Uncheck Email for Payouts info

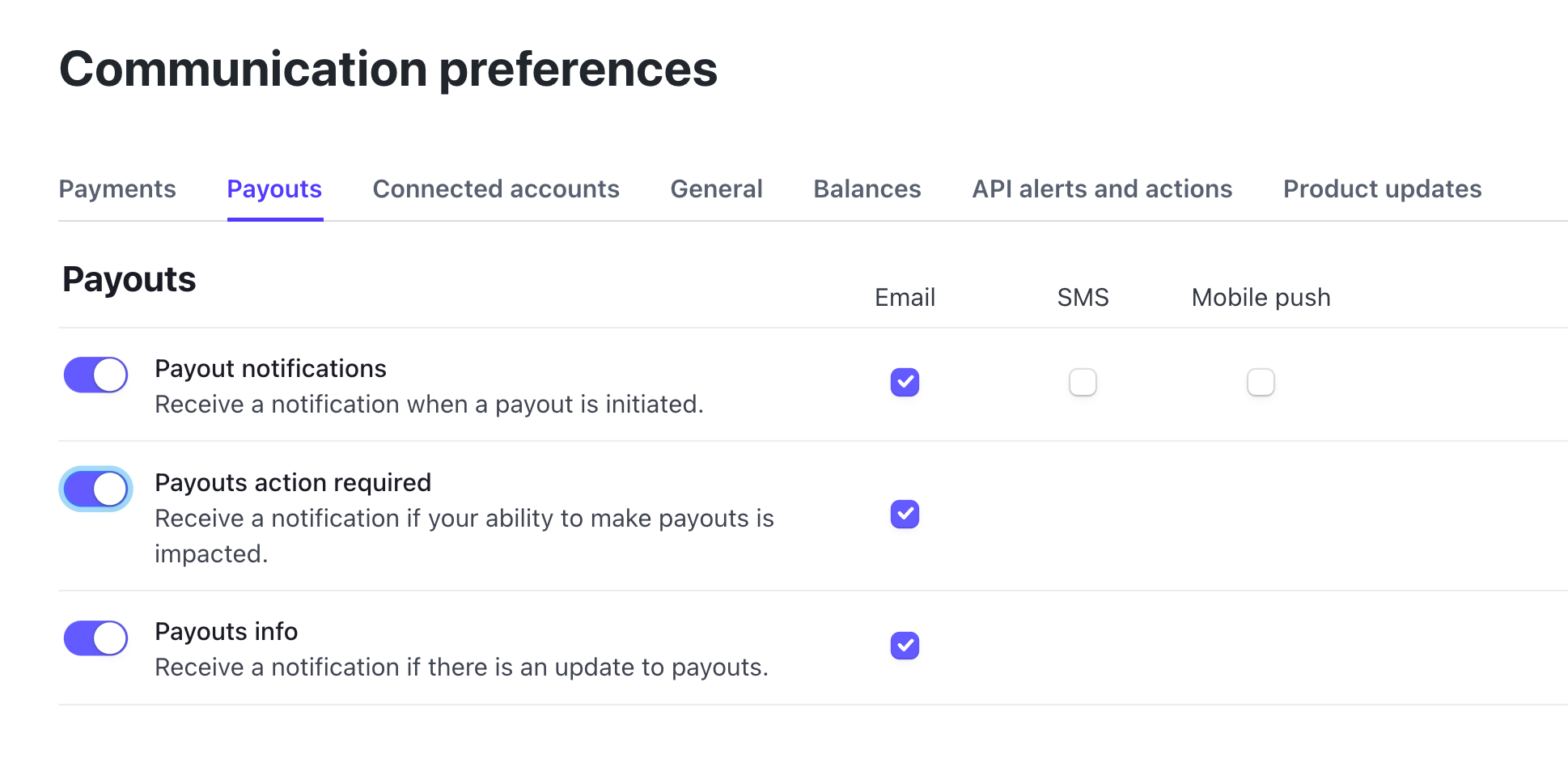click(905, 646)
